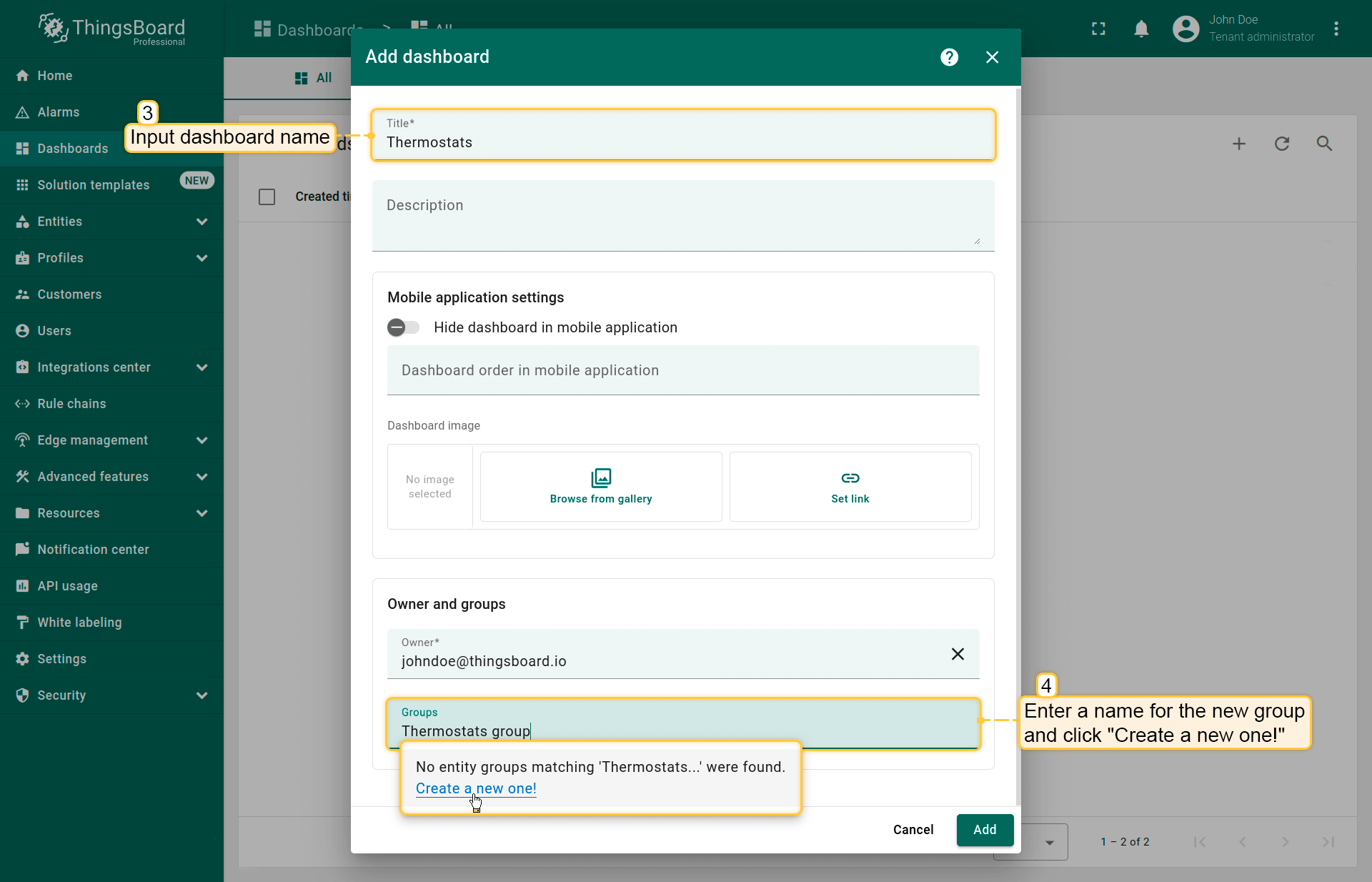Open the dashboards search icon

point(1324,144)
